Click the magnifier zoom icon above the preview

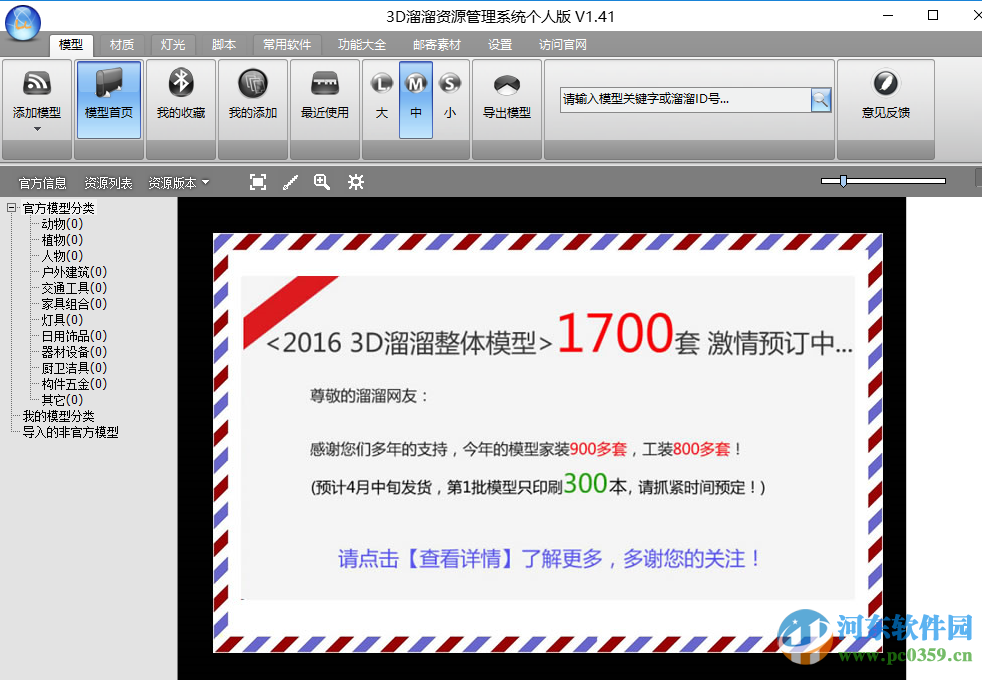point(322,181)
